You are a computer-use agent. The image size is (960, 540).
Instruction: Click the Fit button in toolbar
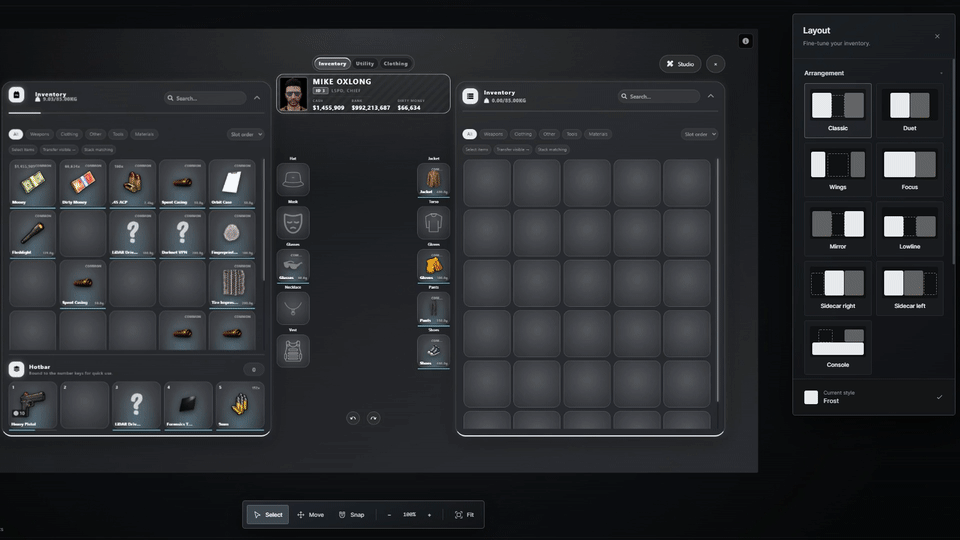[464, 515]
